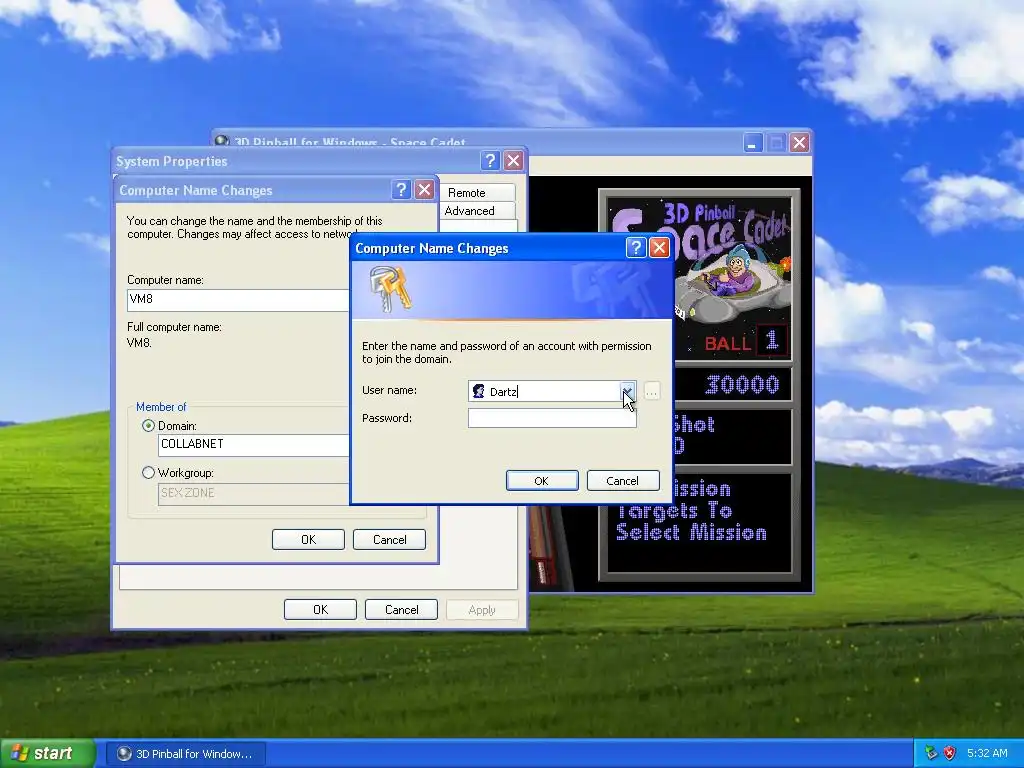Click the taskbar clock showing 5:32 AM

click(987, 753)
